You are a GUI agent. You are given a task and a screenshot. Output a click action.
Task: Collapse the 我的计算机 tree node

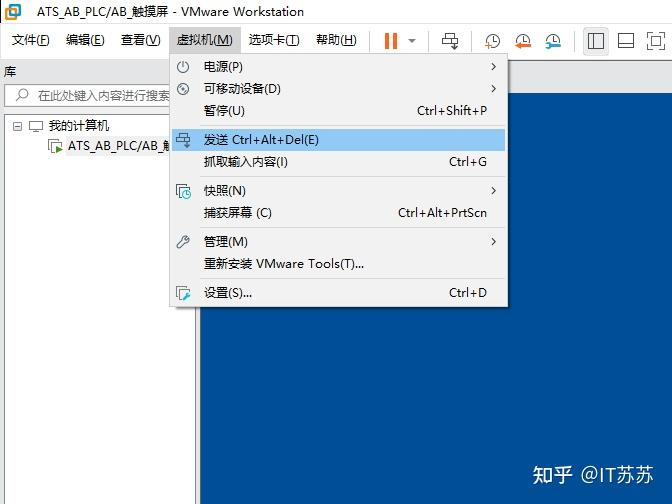17,126
